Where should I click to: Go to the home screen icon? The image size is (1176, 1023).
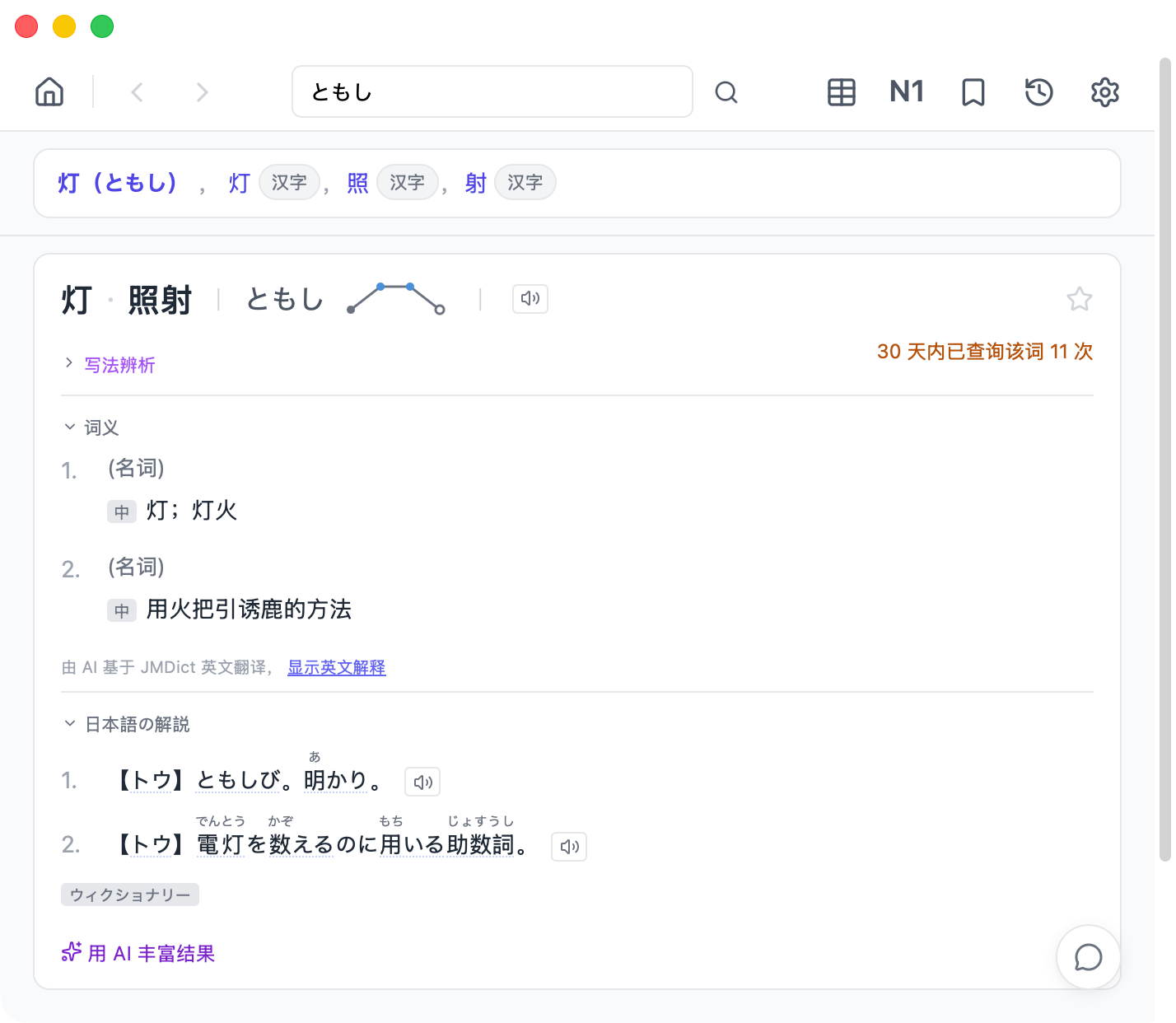[49, 91]
